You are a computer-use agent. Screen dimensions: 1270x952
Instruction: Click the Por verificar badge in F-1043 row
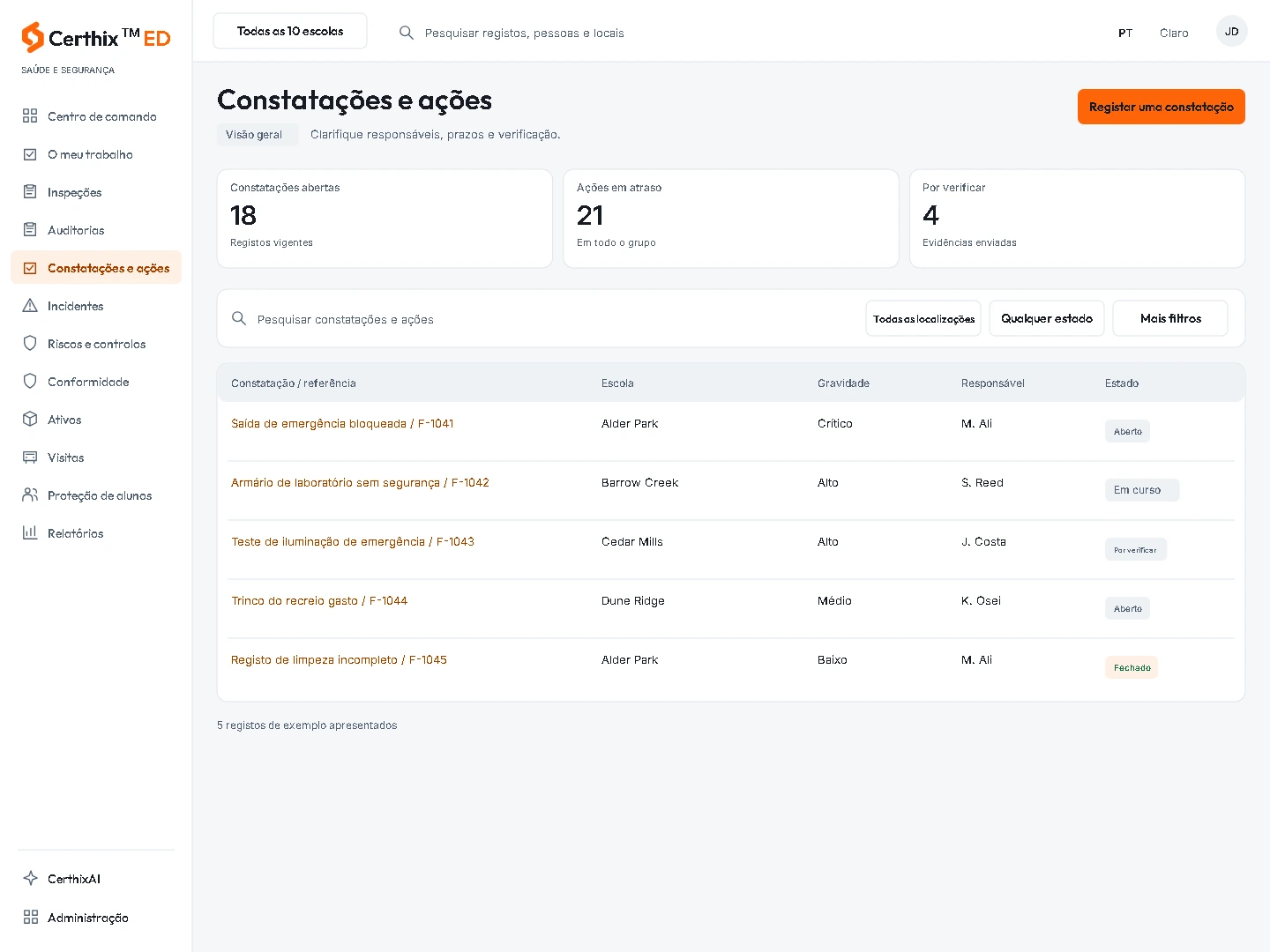(x=1136, y=549)
